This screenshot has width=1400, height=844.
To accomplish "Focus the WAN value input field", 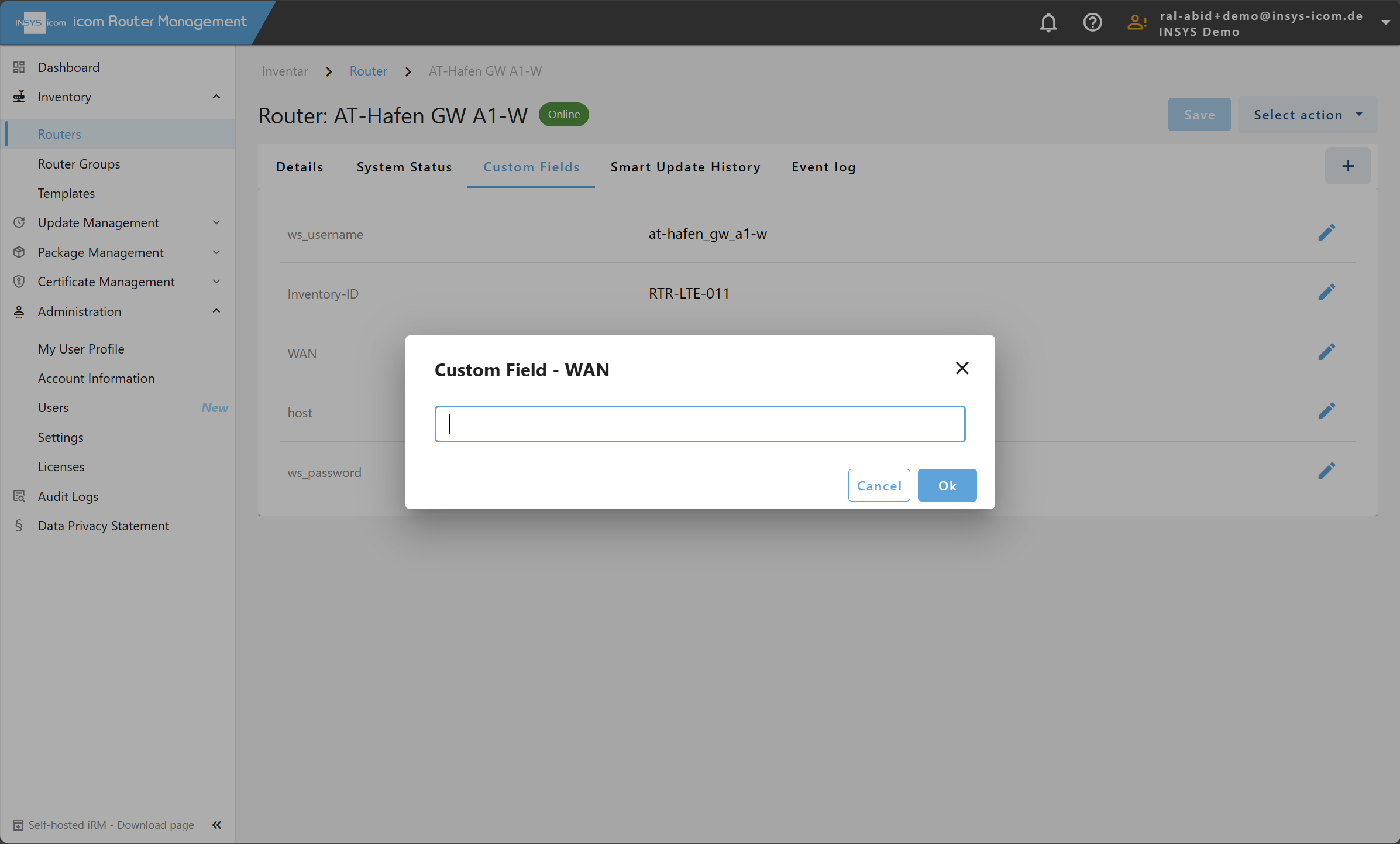I will [700, 424].
